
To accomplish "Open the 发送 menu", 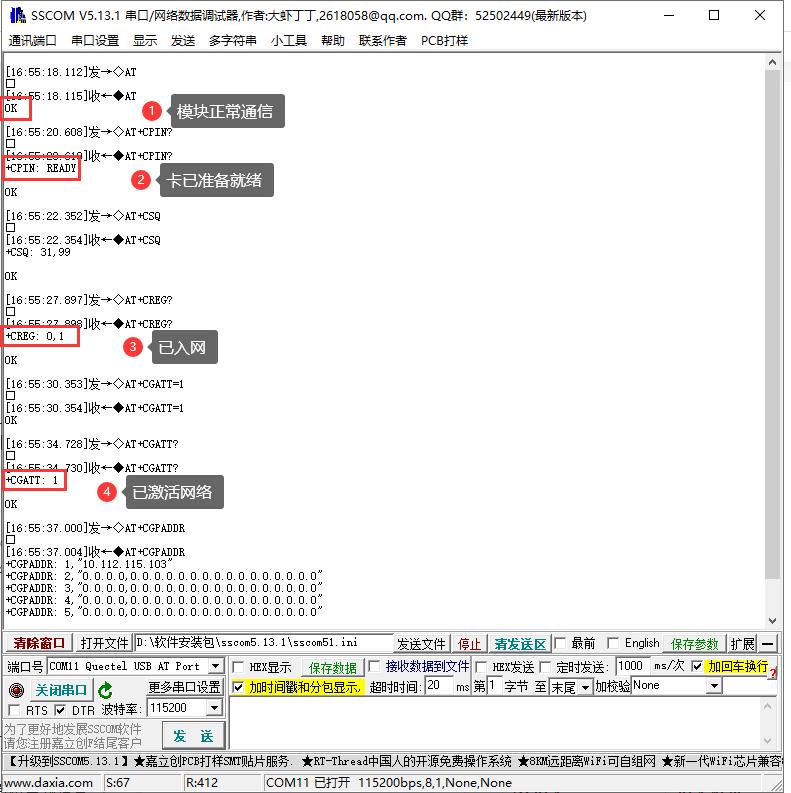I will (x=183, y=40).
